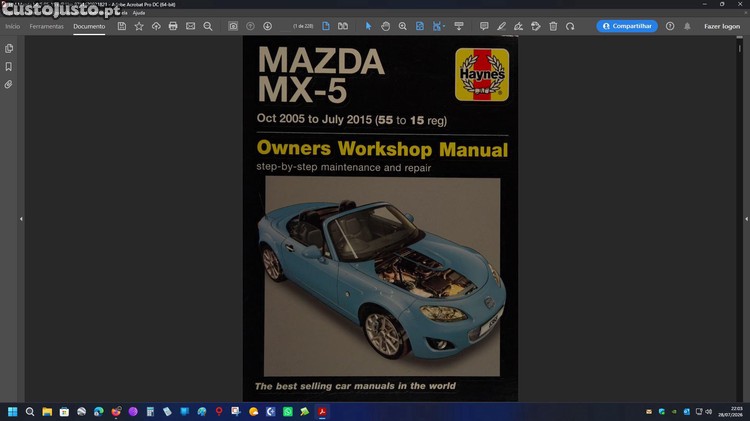Add a bookmark with the star icon
Screen dimensions: 750x421
[139, 26]
